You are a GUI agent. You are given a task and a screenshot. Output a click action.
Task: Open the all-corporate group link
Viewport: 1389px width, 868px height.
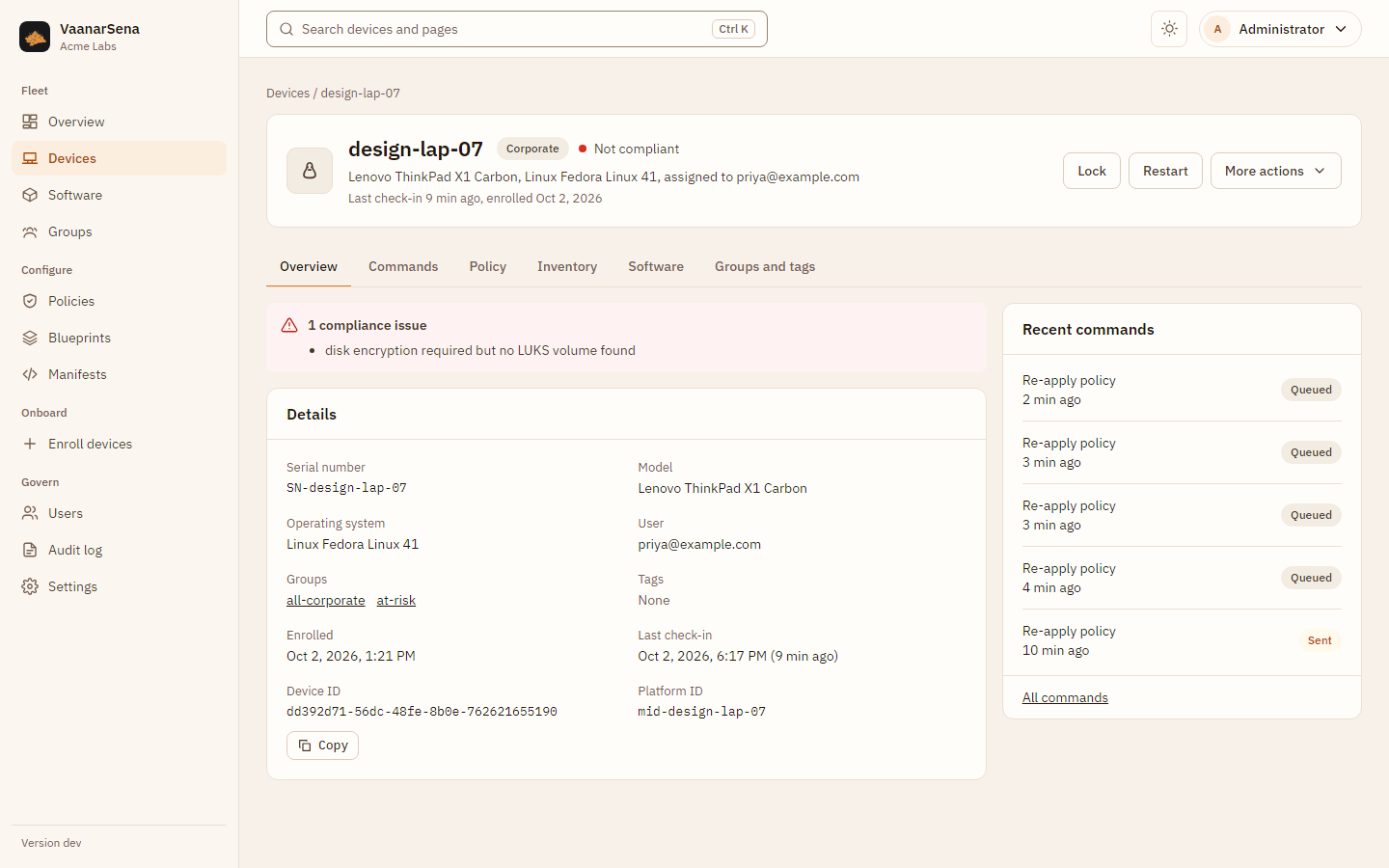[x=326, y=600]
